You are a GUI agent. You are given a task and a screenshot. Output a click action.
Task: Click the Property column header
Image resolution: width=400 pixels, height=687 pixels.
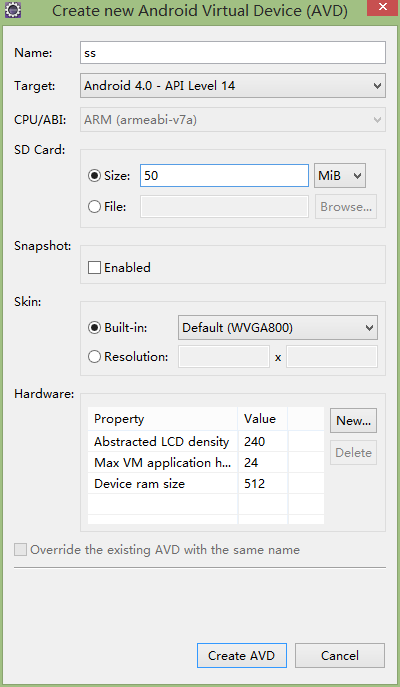(163, 419)
